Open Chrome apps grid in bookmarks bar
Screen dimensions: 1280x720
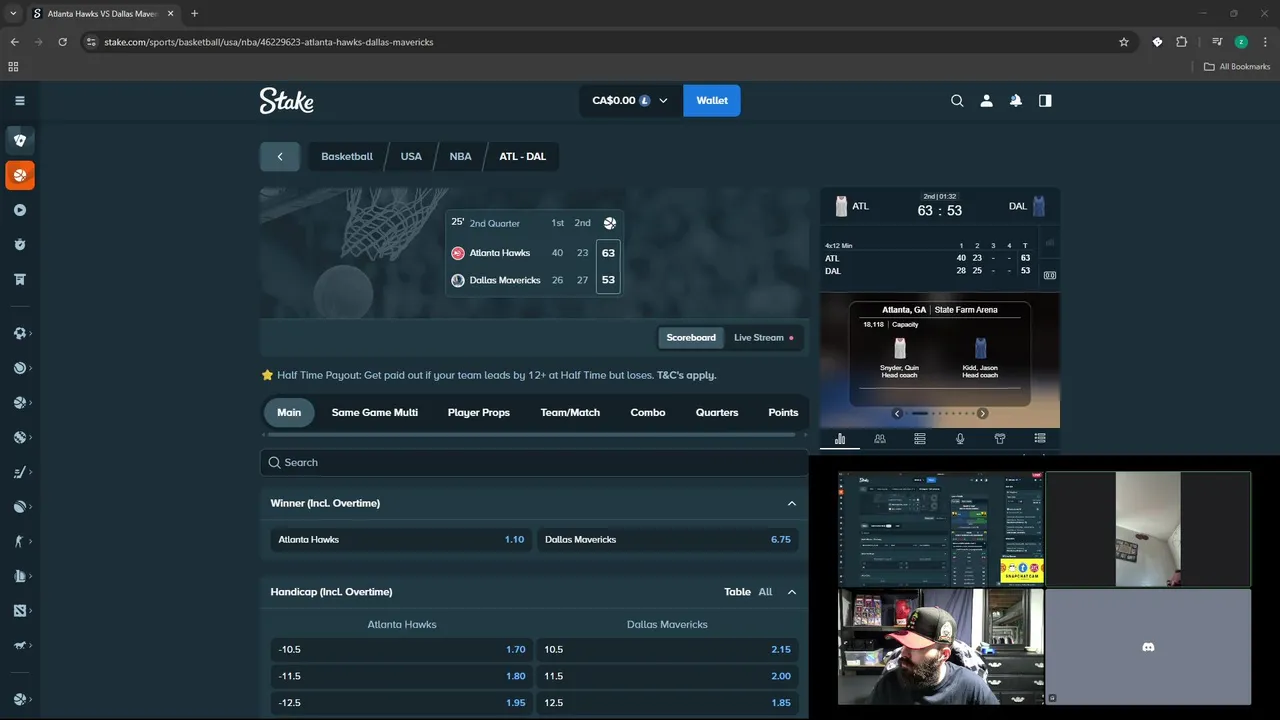[13, 67]
